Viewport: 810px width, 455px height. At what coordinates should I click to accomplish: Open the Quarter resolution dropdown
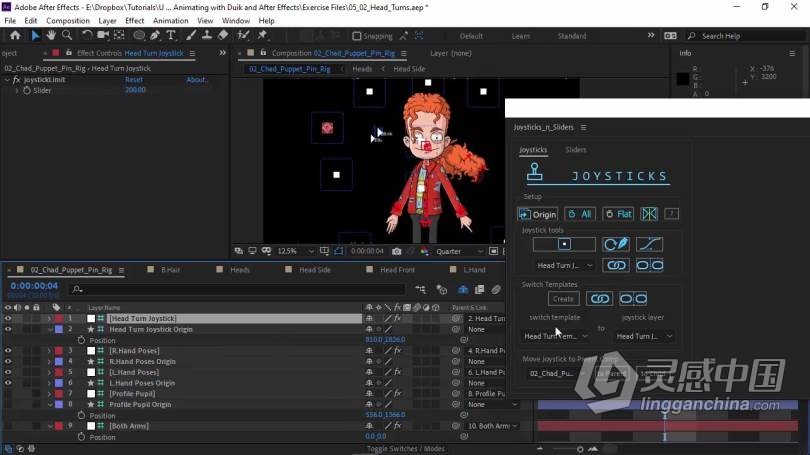pyautogui.click(x=459, y=252)
